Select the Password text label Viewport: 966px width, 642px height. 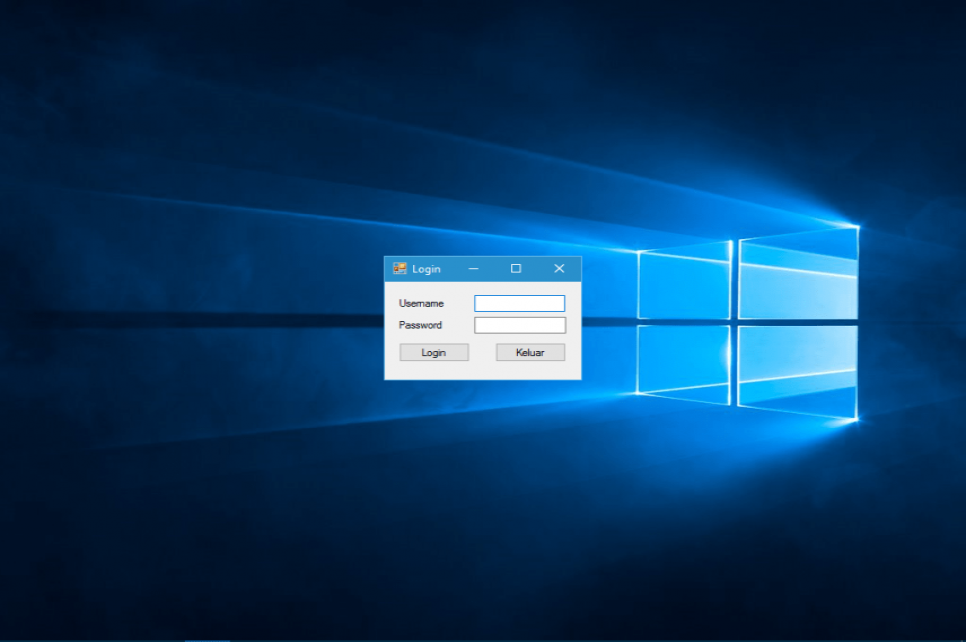click(x=420, y=324)
